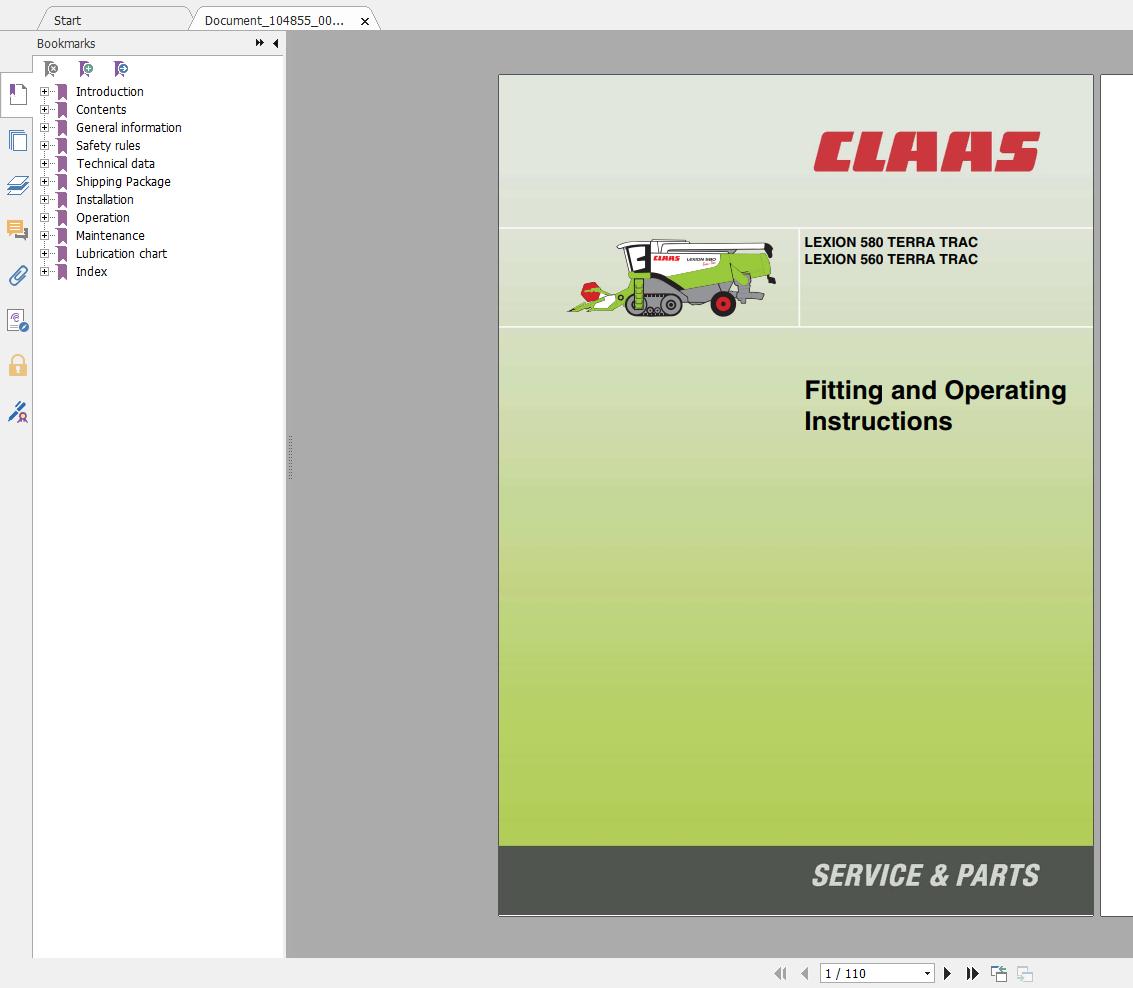Image resolution: width=1133 pixels, height=988 pixels.
Task: Expand the Maintenance bookmark tree node
Action: coord(45,235)
